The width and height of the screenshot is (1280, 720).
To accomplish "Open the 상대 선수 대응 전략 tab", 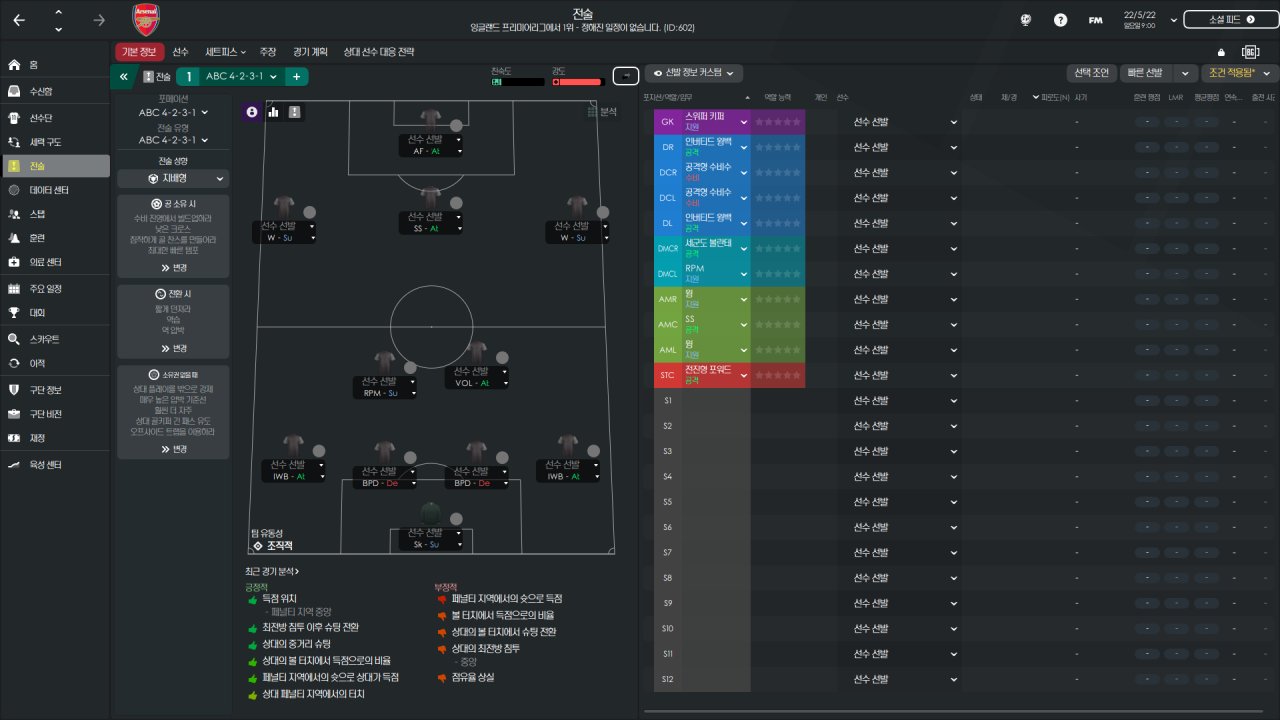I will [378, 52].
